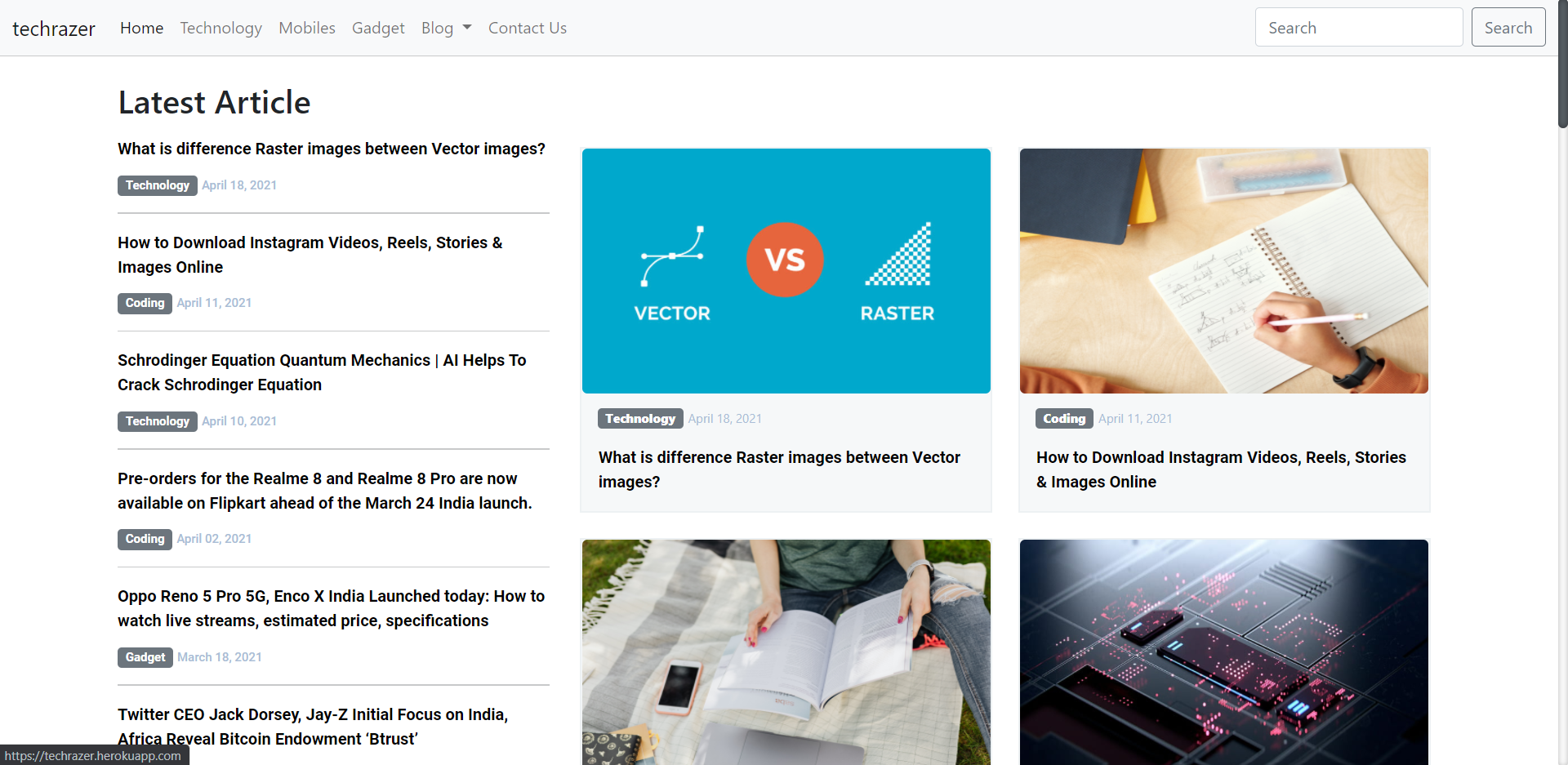Go to the Home nav item
Image resolution: width=1568 pixels, height=765 pixels.
141,28
